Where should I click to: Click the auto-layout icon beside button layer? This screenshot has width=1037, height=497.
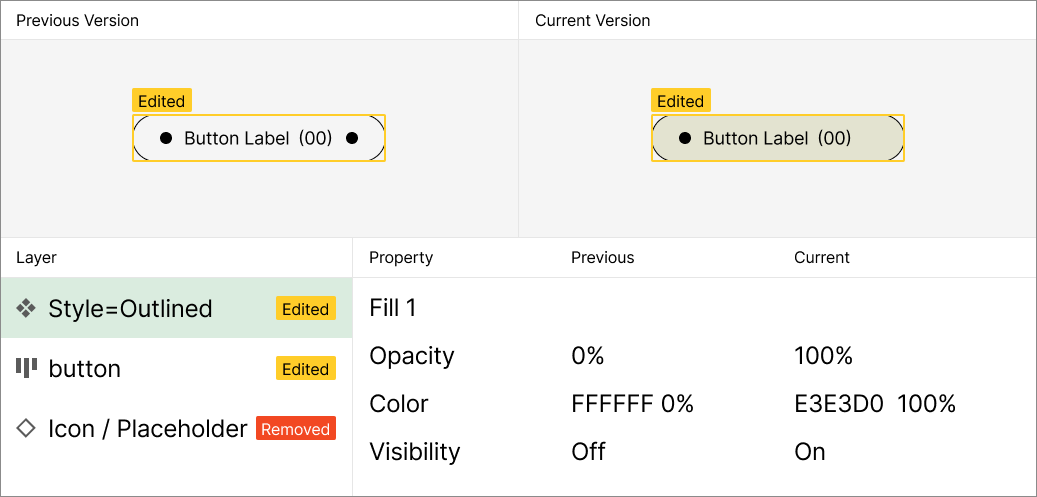pos(26,368)
